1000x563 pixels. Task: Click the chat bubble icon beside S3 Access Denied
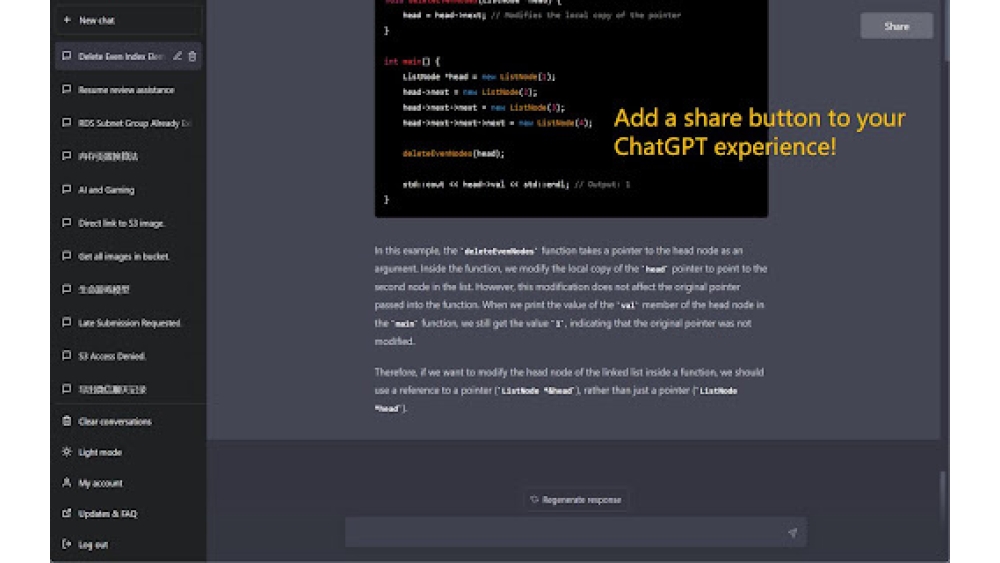pyautogui.click(x=66, y=355)
